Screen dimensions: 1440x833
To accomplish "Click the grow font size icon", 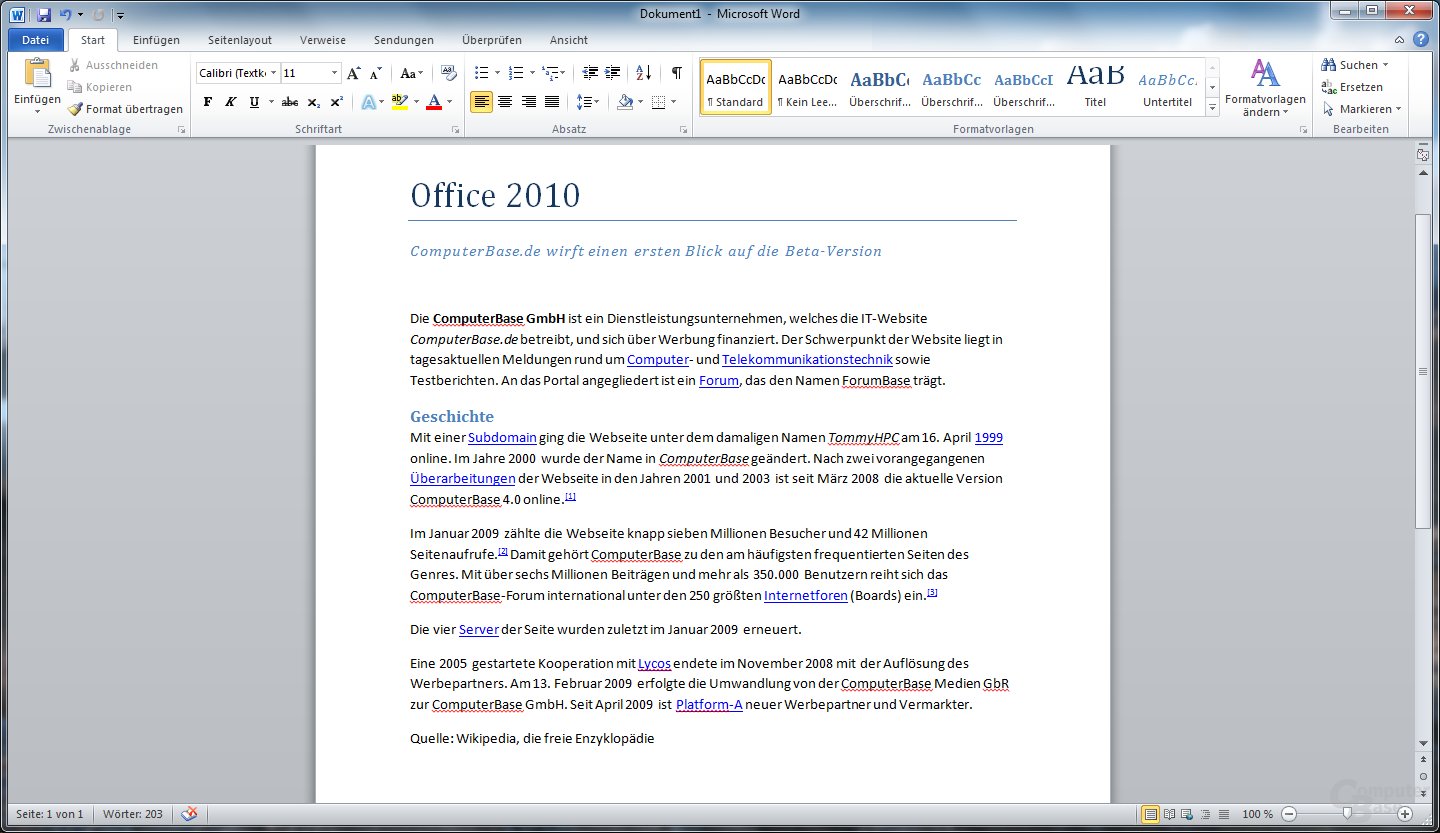I will [354, 73].
